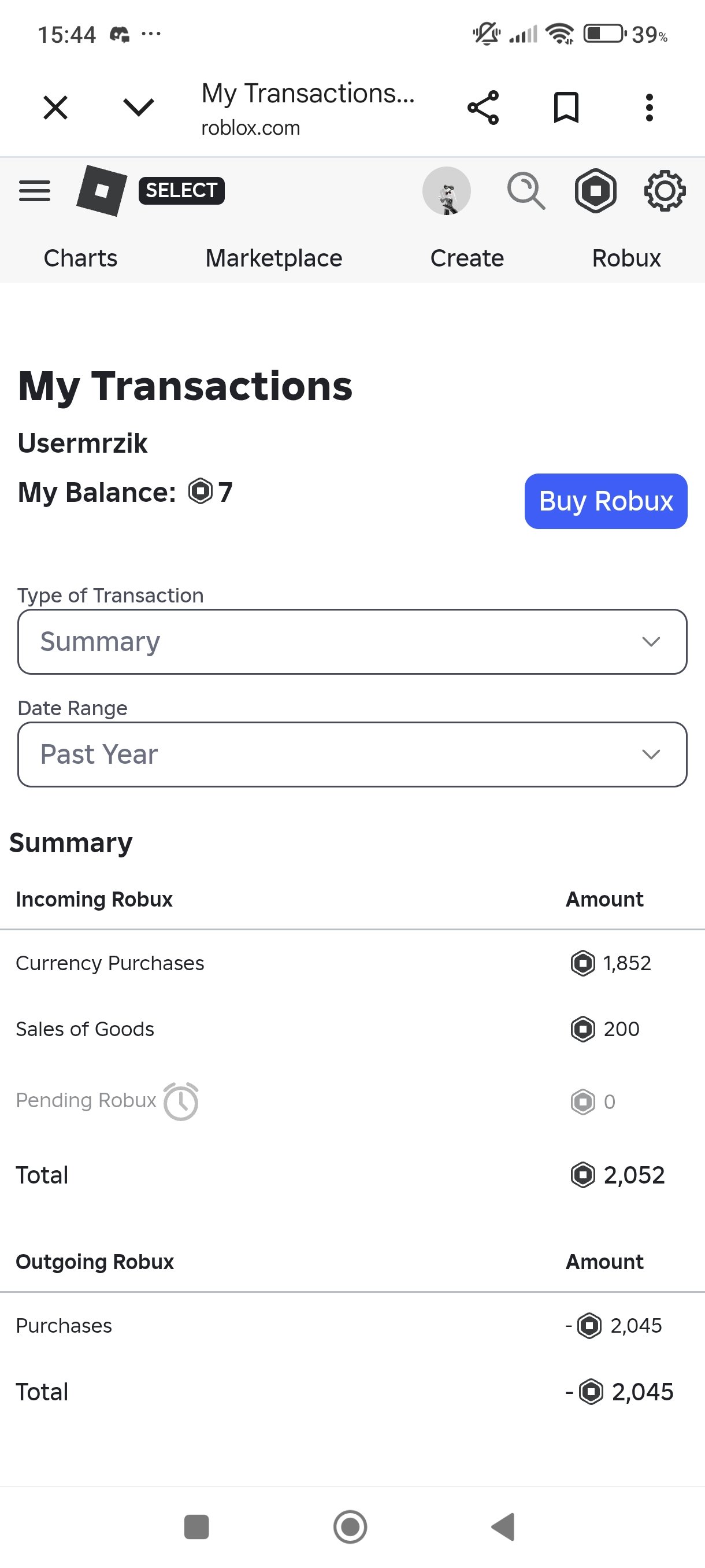Bookmark this page with the bookmark icon
The width and height of the screenshot is (705, 1568).
click(566, 108)
